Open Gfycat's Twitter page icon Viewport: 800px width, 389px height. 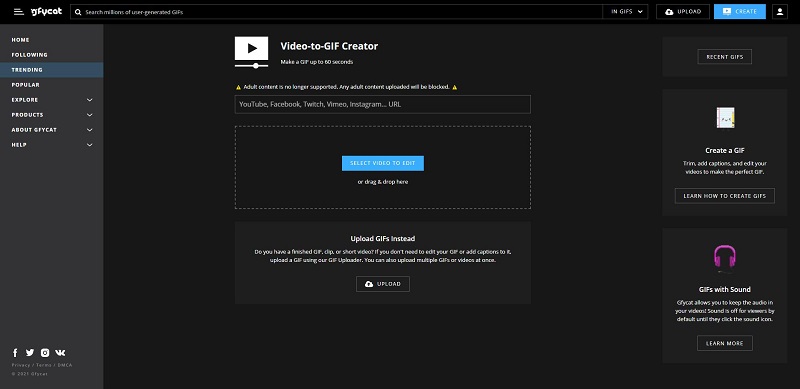[30, 353]
